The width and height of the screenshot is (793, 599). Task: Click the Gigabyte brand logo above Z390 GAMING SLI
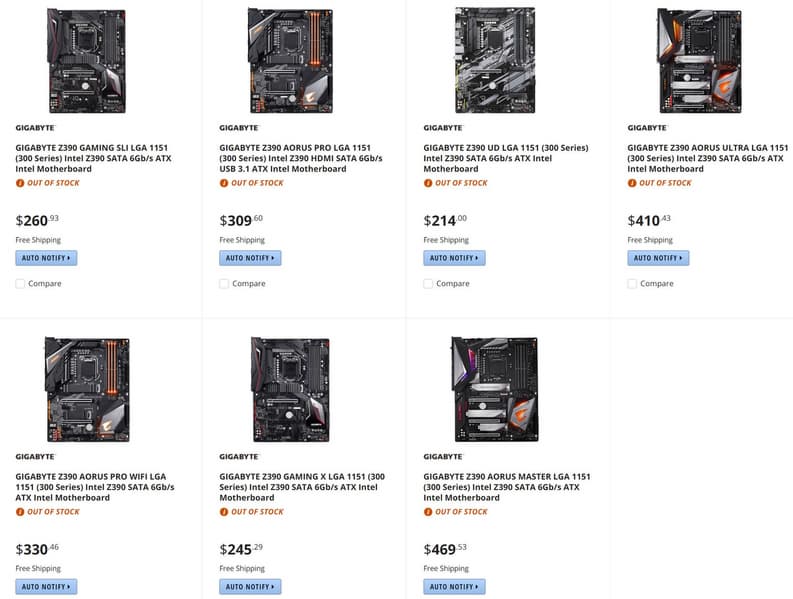pyautogui.click(x=36, y=128)
